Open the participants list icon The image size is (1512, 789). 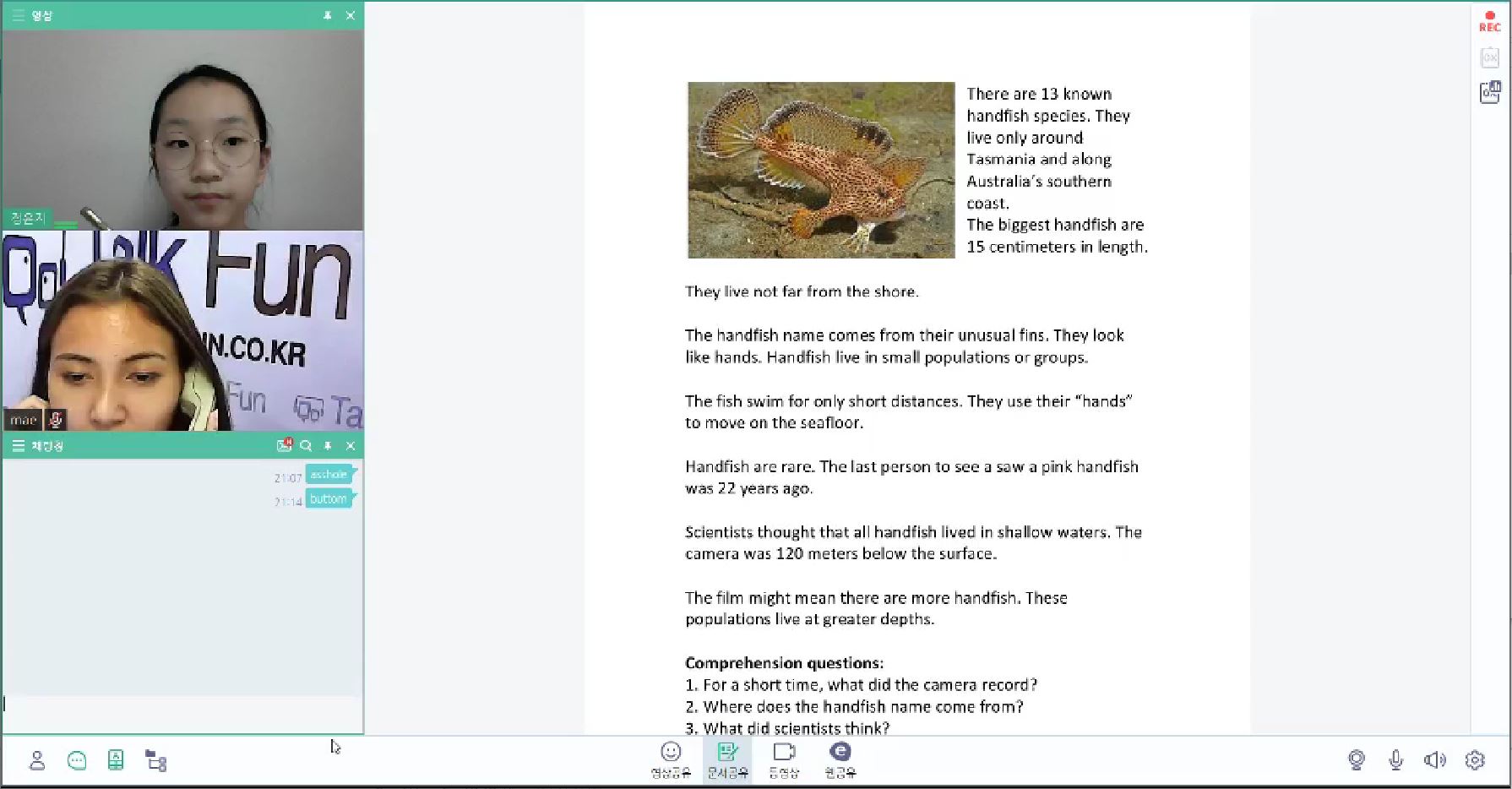point(37,760)
